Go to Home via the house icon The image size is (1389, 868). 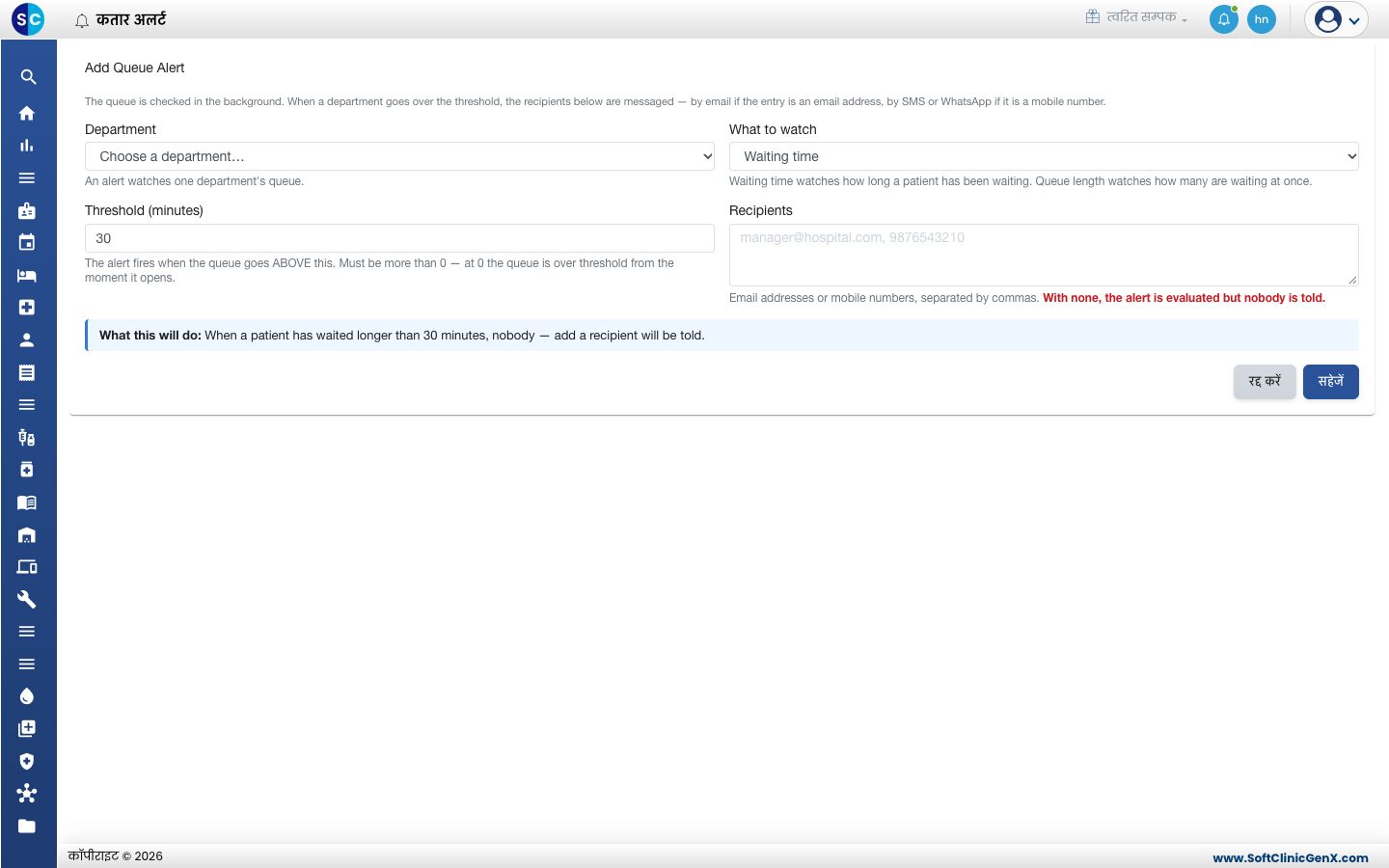tap(27, 113)
